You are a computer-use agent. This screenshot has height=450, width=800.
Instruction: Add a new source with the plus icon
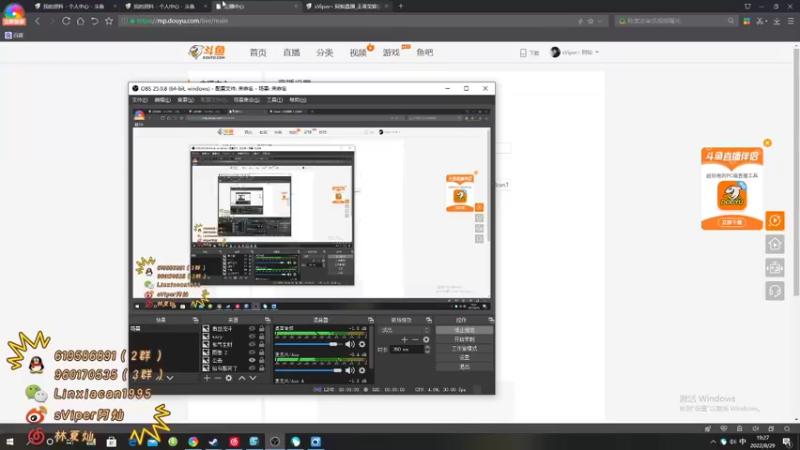pyautogui.click(x=207, y=378)
